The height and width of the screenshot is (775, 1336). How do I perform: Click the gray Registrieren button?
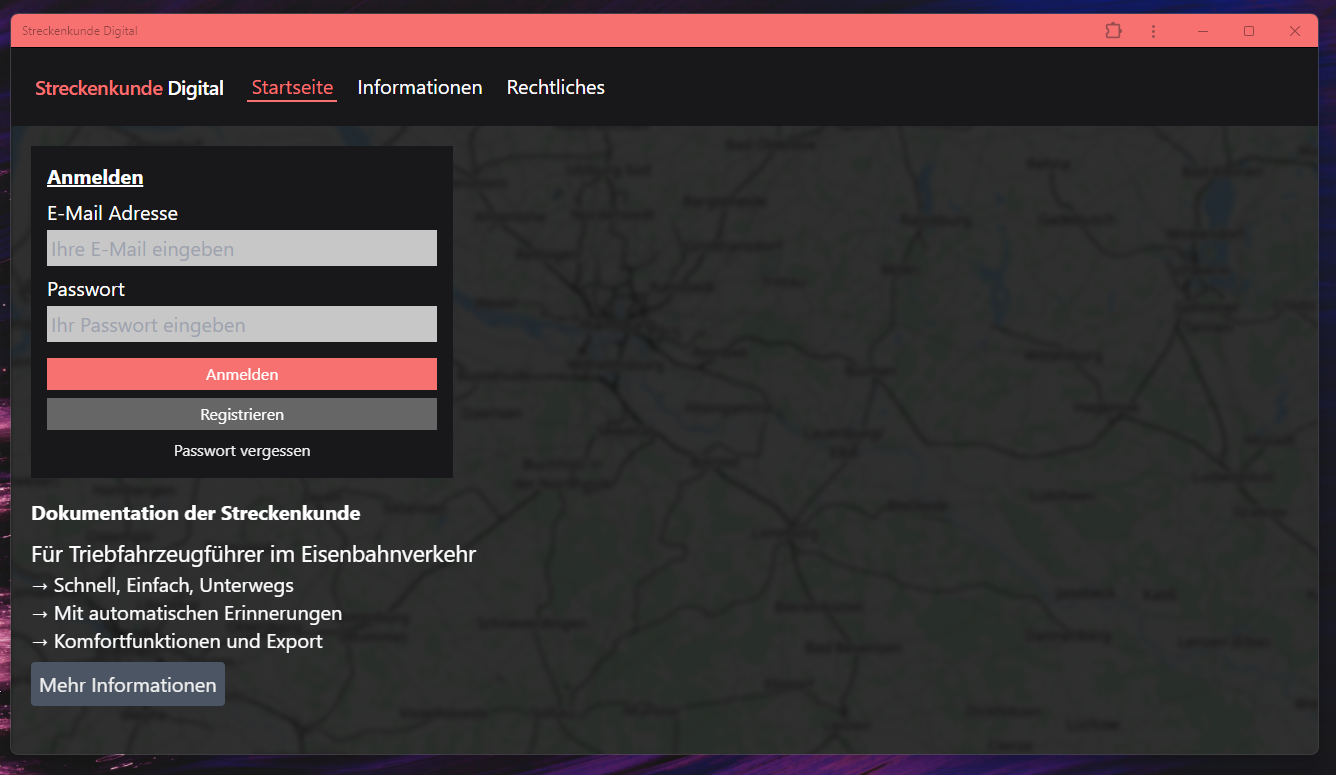pyautogui.click(x=242, y=414)
